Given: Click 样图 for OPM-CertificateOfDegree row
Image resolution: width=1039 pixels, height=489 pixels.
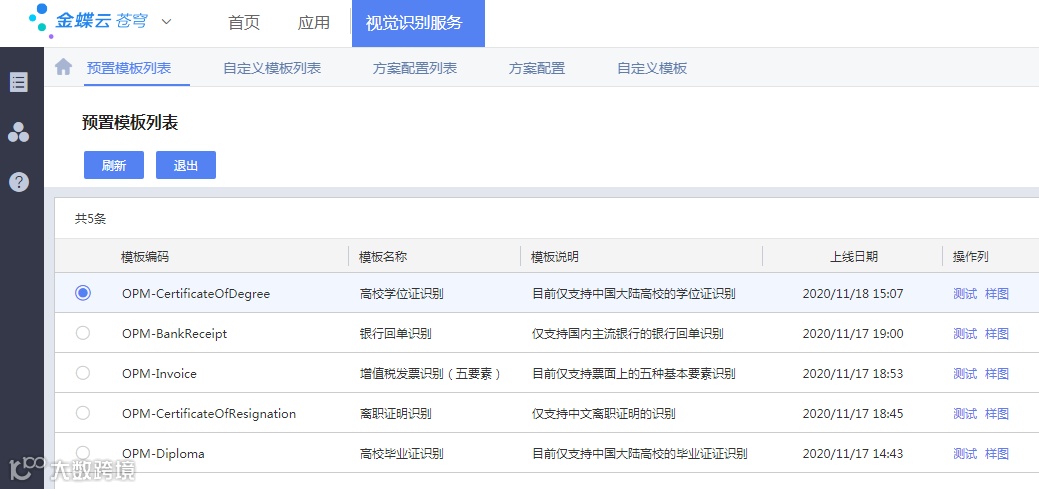Looking at the screenshot, I should [x=997, y=294].
